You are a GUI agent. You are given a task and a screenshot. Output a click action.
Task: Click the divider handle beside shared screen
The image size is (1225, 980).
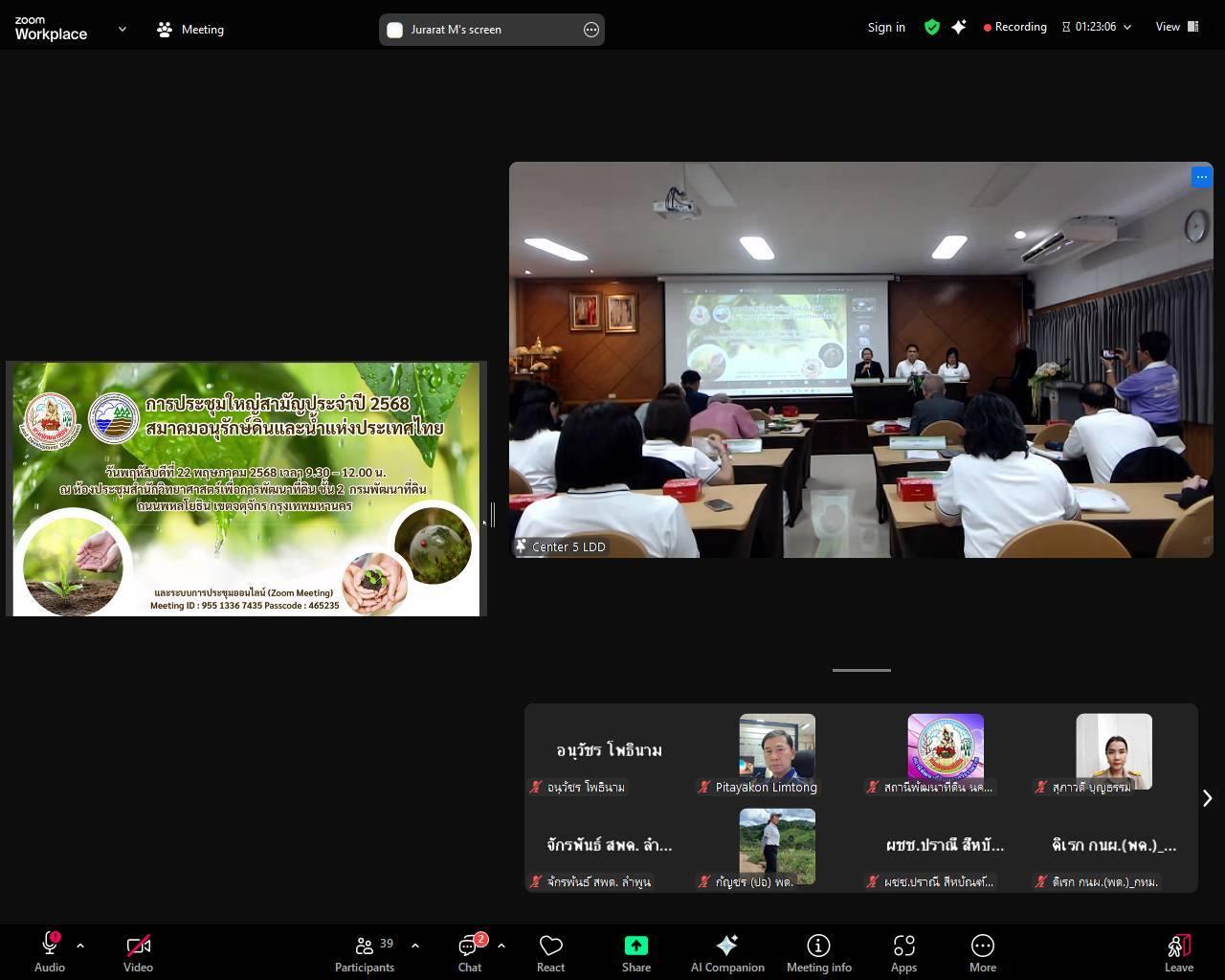coord(492,515)
